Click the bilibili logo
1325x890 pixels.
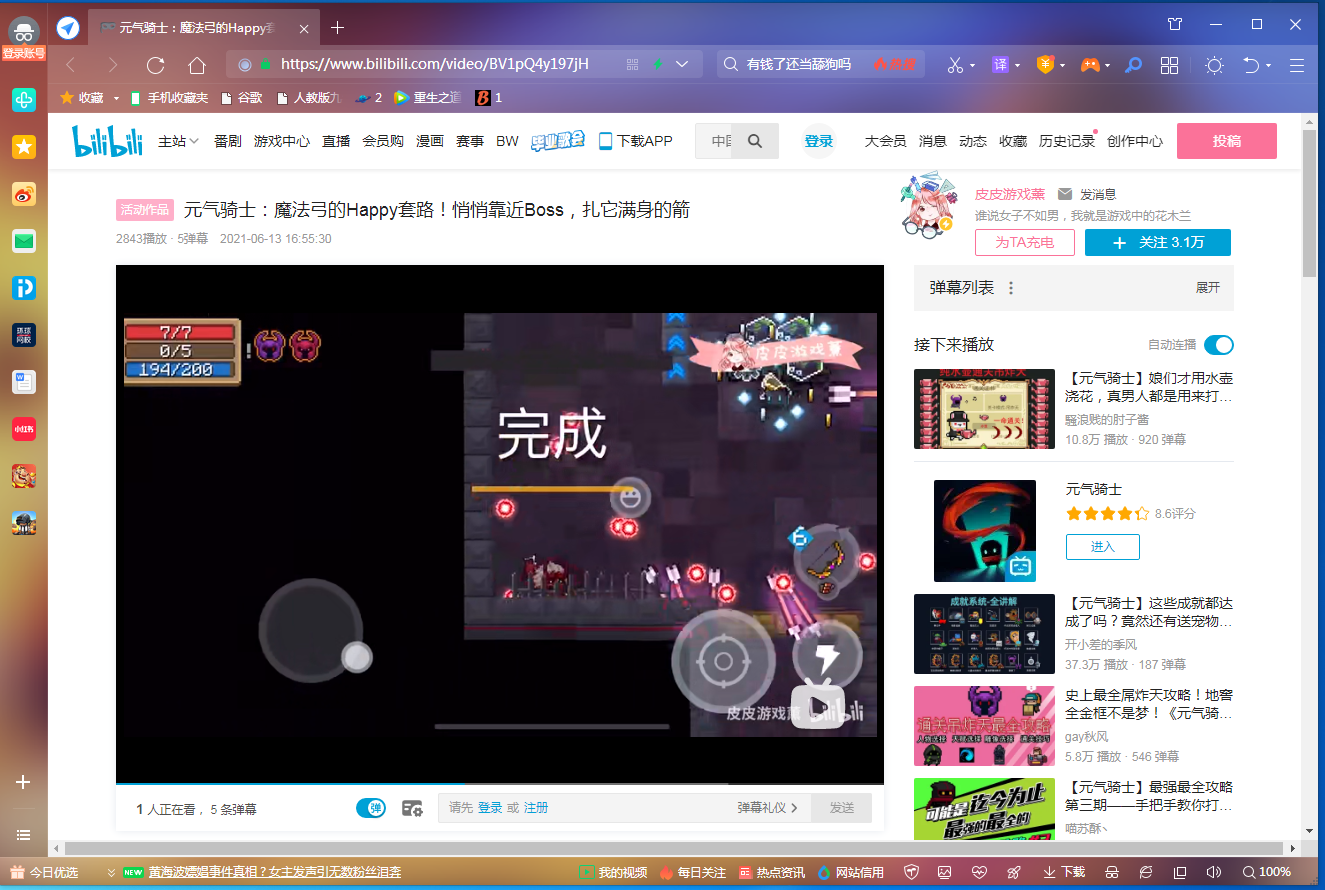pos(108,141)
